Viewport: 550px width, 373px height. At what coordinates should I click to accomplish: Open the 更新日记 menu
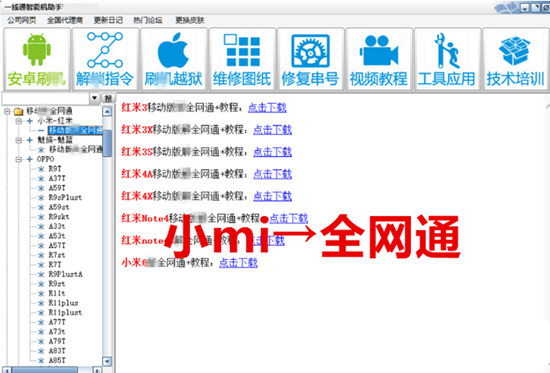tap(108, 20)
